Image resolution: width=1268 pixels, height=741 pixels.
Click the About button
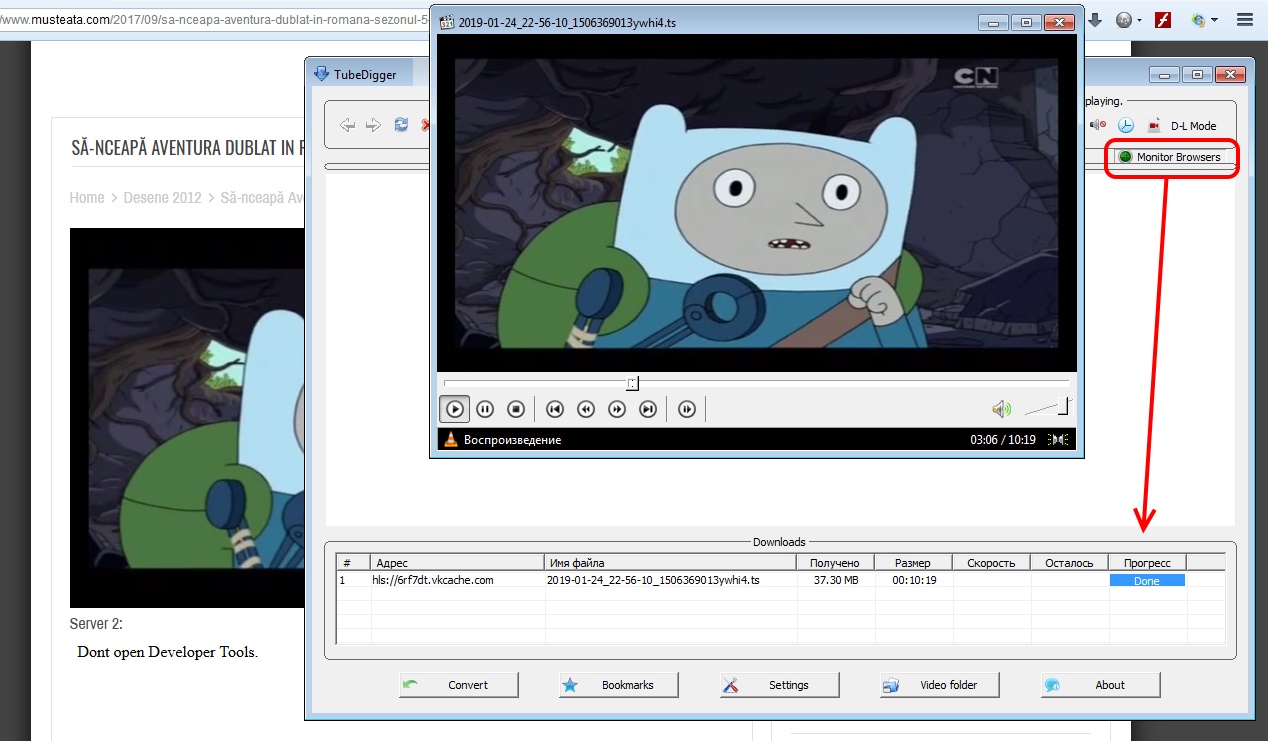point(1100,685)
